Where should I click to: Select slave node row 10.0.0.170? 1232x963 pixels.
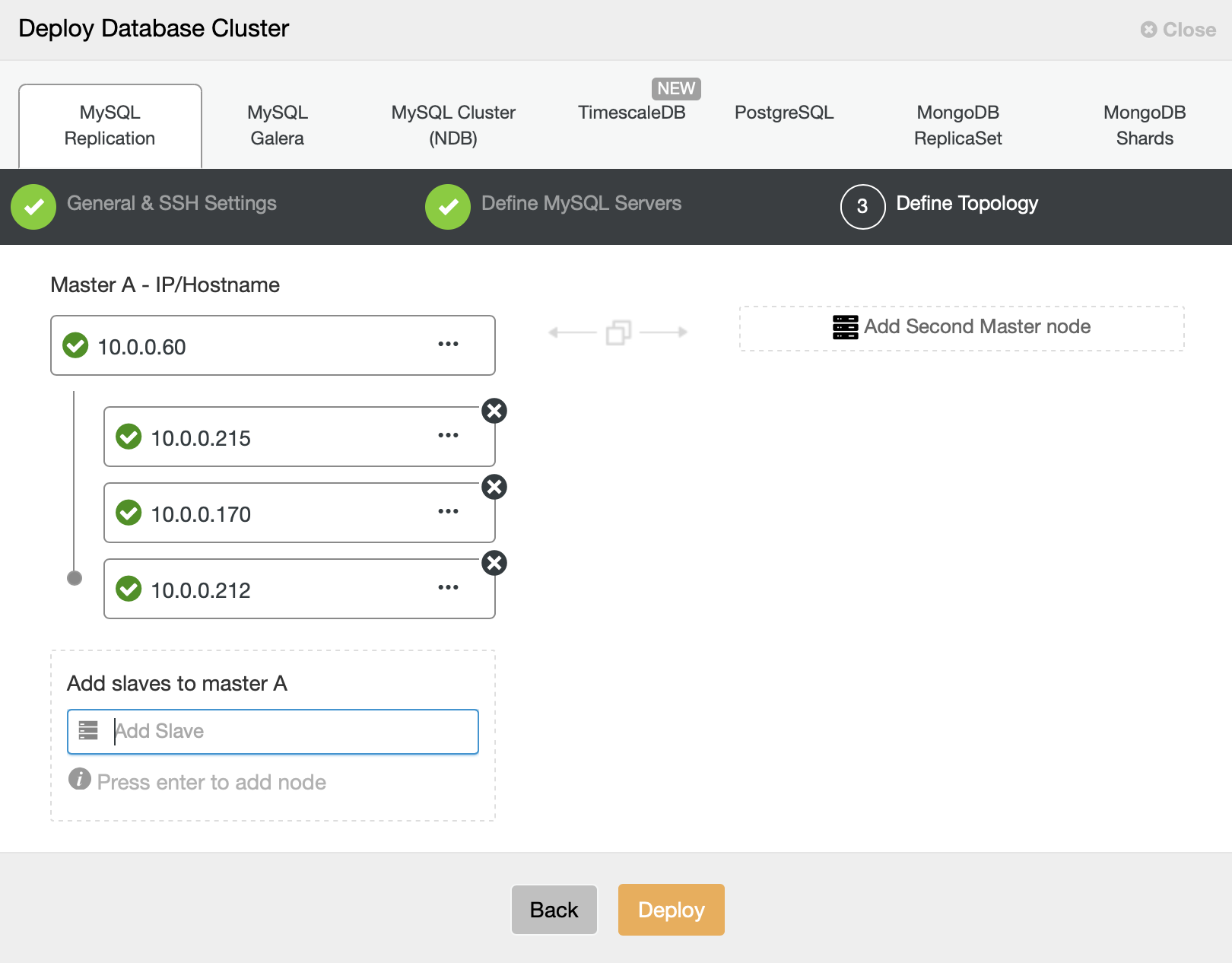[x=300, y=513]
